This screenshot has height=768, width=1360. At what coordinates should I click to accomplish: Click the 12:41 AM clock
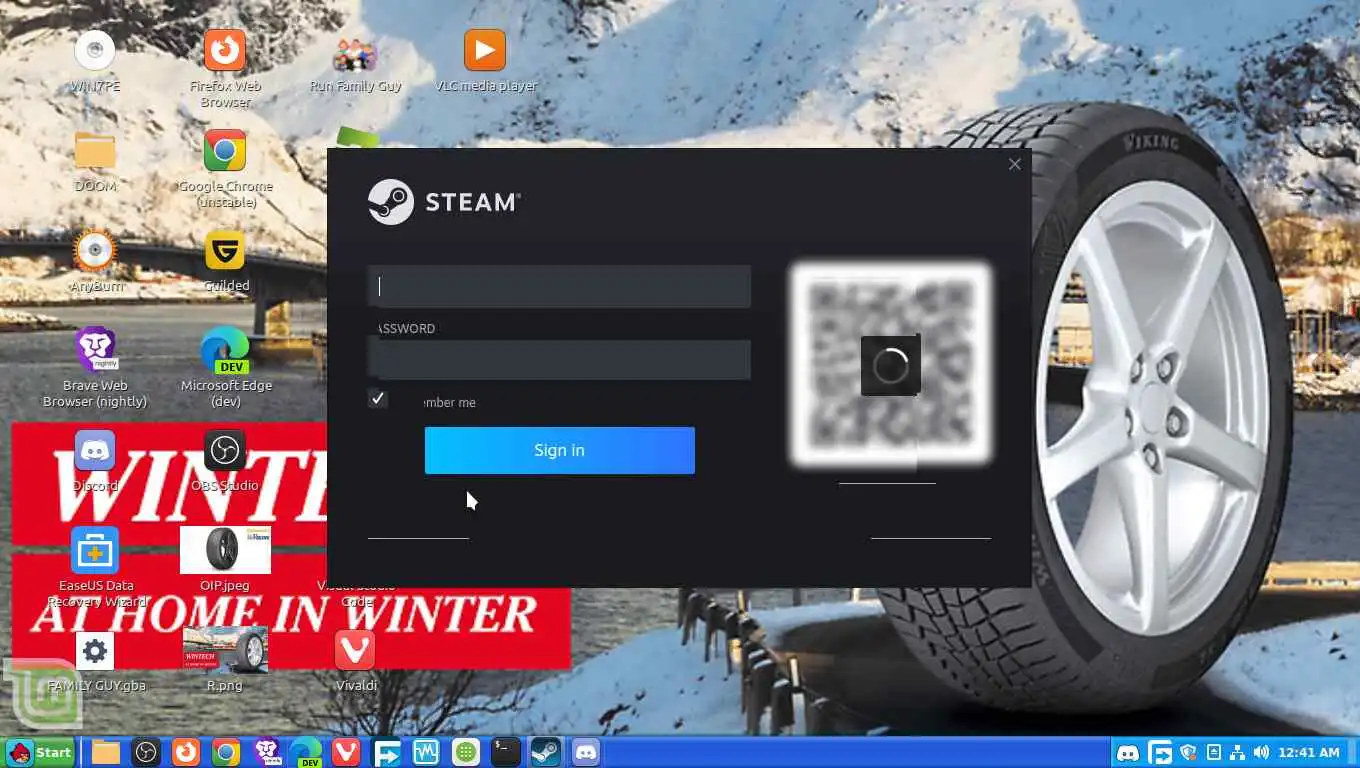click(1309, 752)
